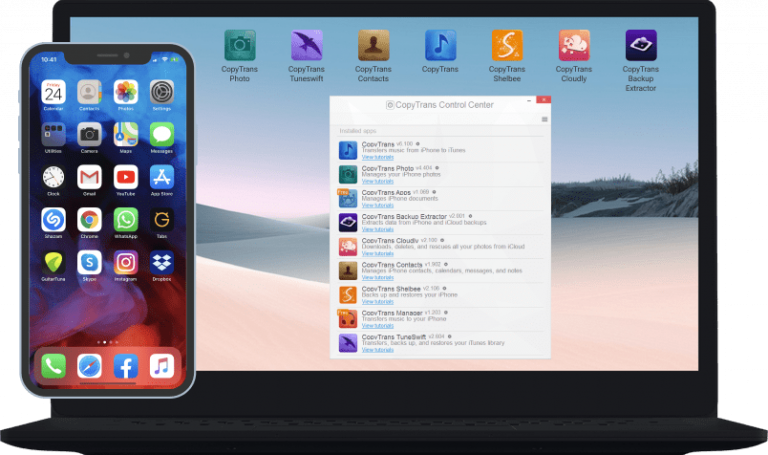The width and height of the screenshot is (768, 455).
Task: Open Dropbox app on the iPhone
Action: click(x=162, y=263)
